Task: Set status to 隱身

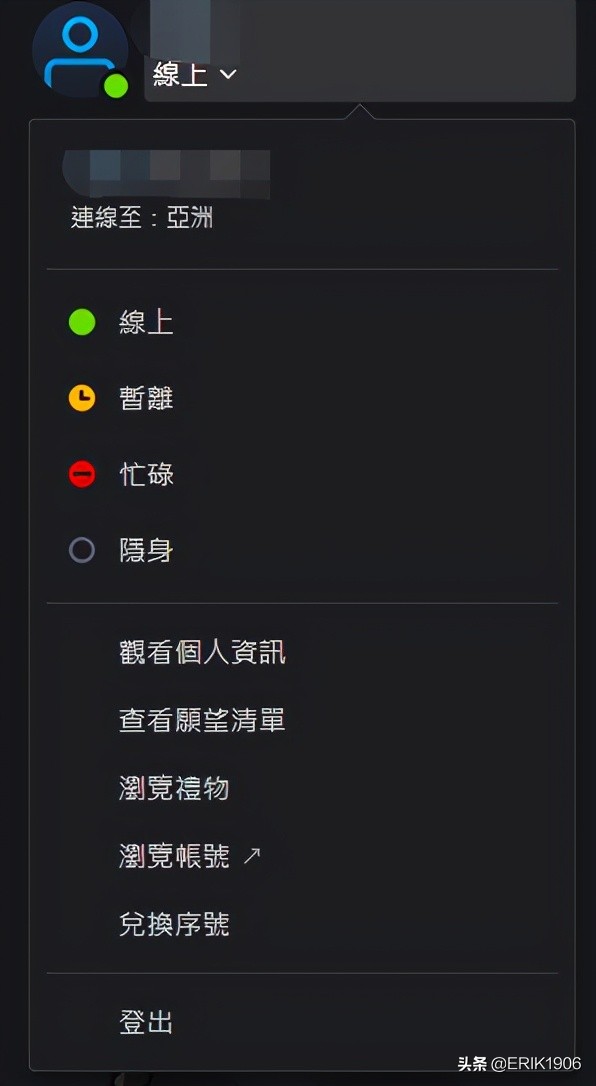Action: click(x=145, y=550)
